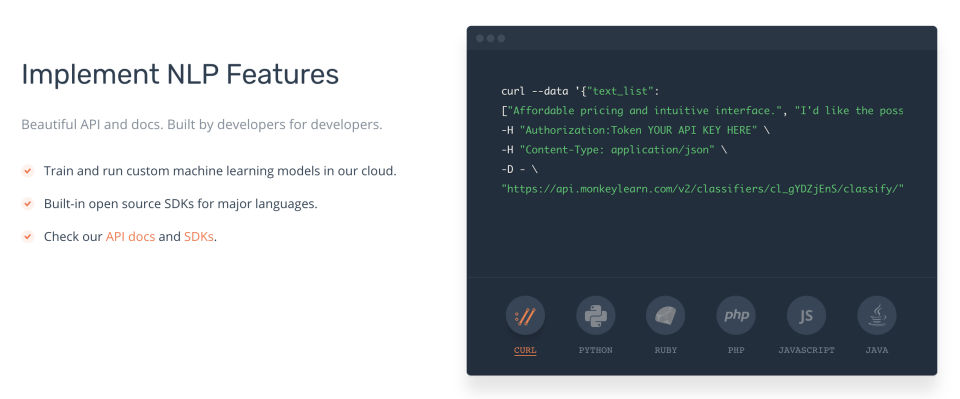Switch to the PYTHON tab label
Screen dimensions: 960x399
tap(595, 351)
